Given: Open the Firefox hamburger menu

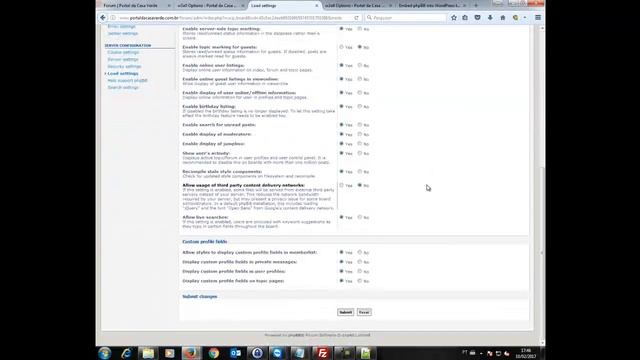Looking at the screenshot, I should coord(538,18).
